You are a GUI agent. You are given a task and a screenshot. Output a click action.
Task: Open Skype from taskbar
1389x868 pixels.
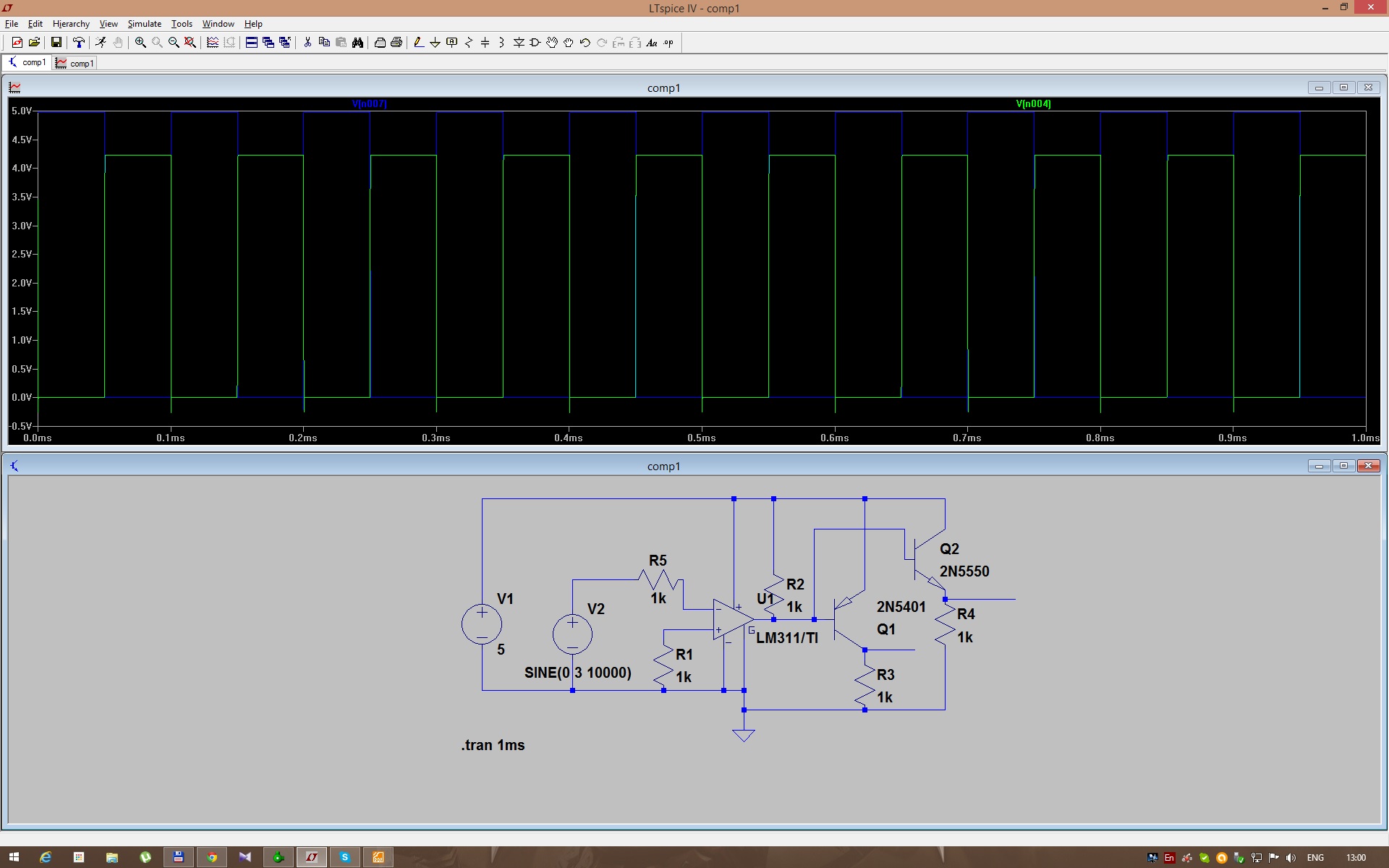(x=345, y=857)
